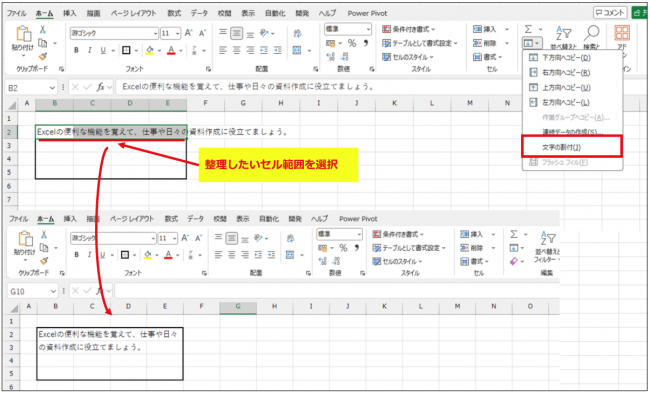The image size is (650, 393).
Task: Click add-ins (アドイン) icon in upper ribbon
Action: pyautogui.click(x=622, y=32)
